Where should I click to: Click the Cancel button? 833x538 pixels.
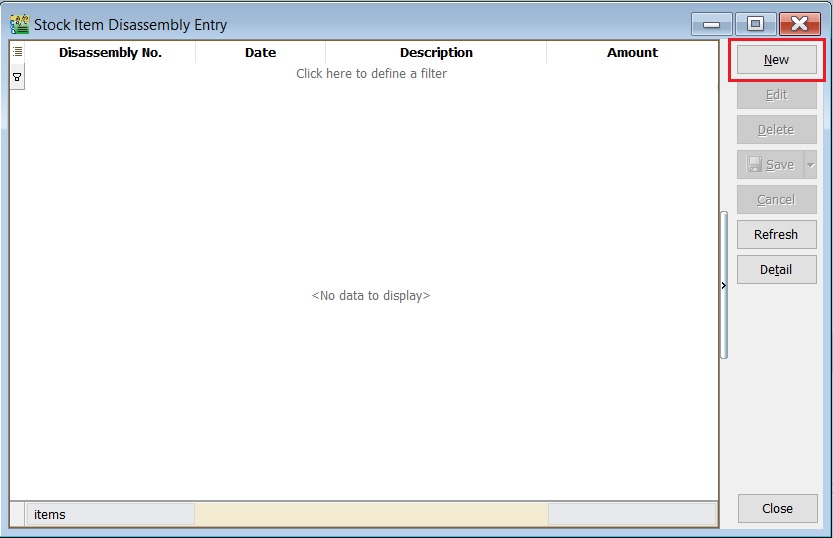pyautogui.click(x=776, y=200)
